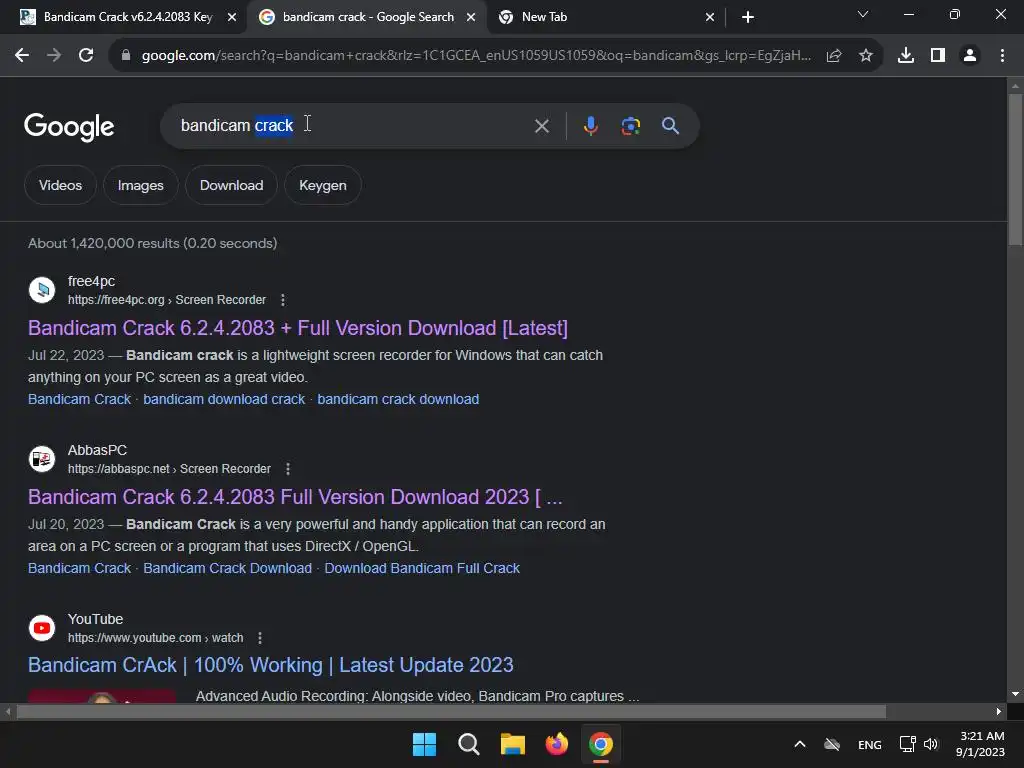
Task: Open a new tab with the plus button
Action: tap(748, 17)
